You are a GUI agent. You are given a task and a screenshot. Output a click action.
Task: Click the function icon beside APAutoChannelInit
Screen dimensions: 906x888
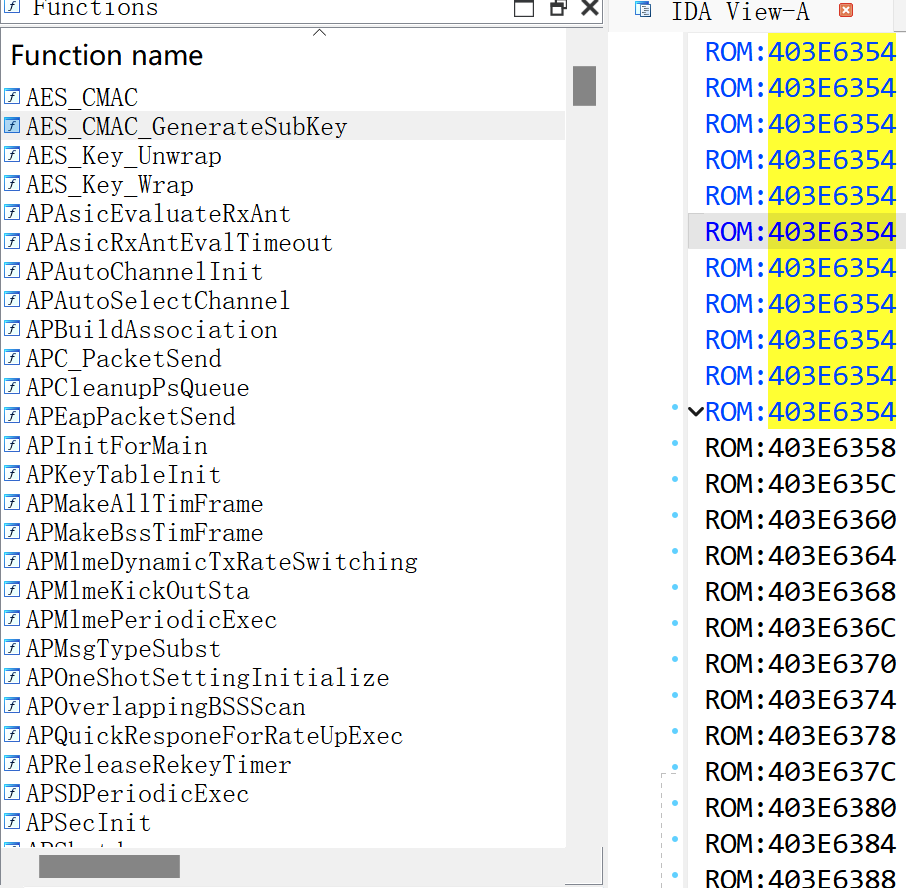pyautogui.click(x=12, y=271)
